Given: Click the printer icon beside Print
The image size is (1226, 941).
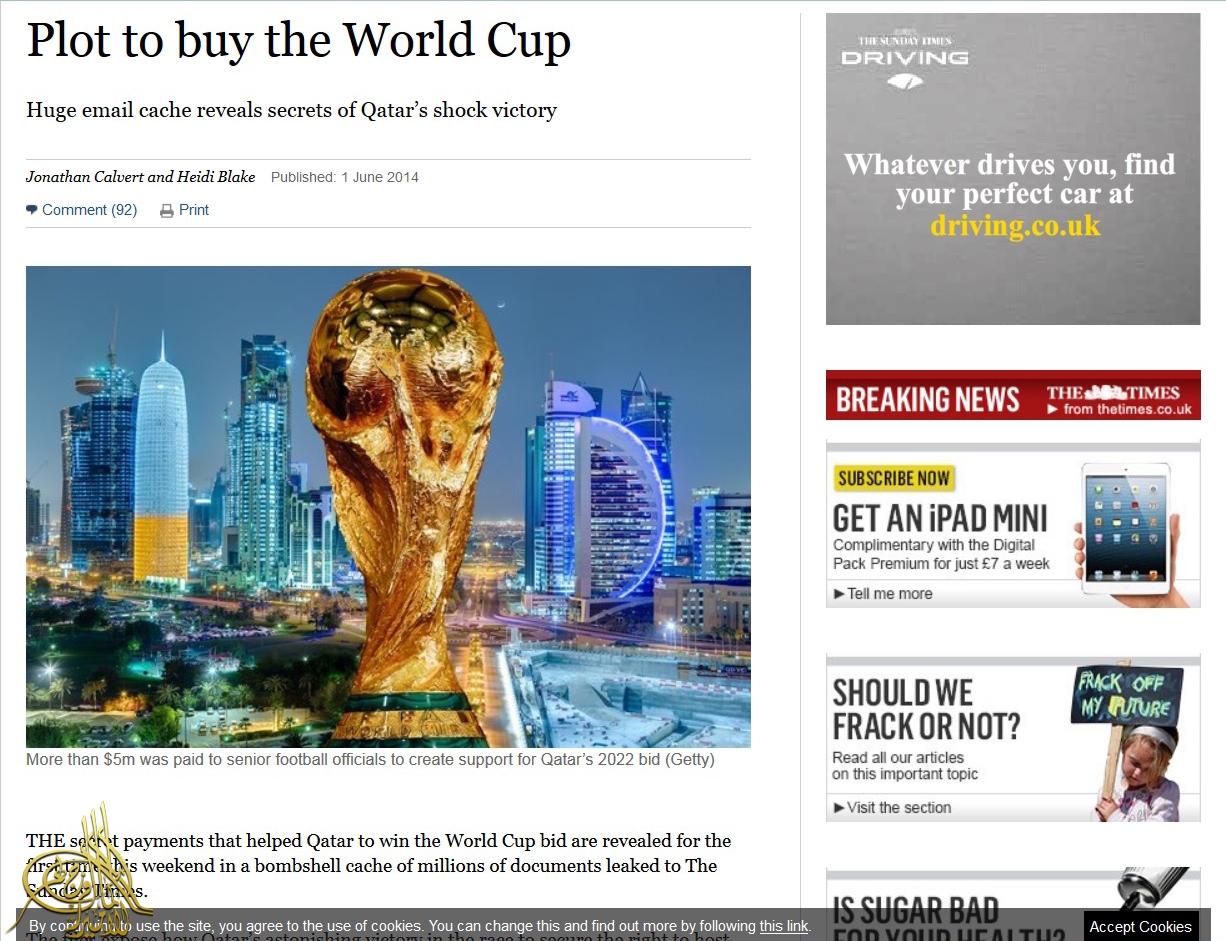Looking at the screenshot, I should tap(167, 211).
